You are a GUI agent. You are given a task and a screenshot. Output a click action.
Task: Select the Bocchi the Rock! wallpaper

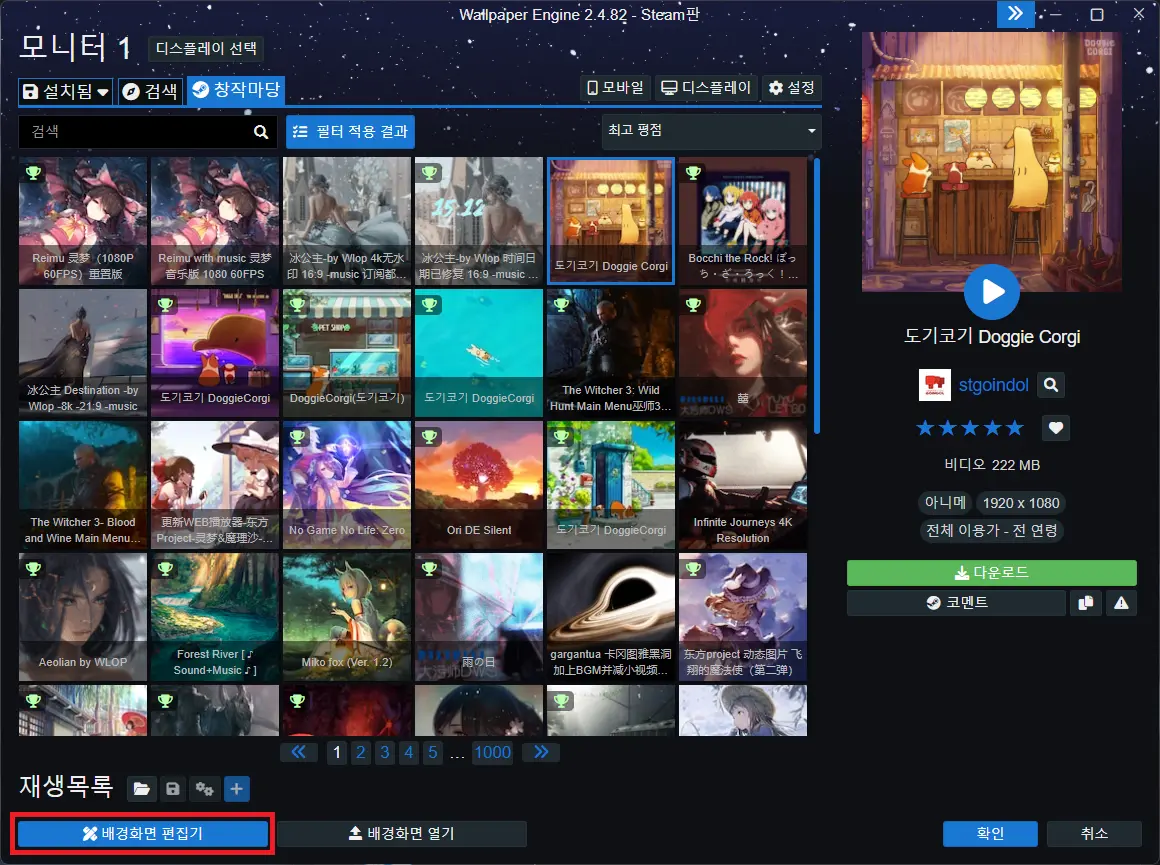(743, 221)
